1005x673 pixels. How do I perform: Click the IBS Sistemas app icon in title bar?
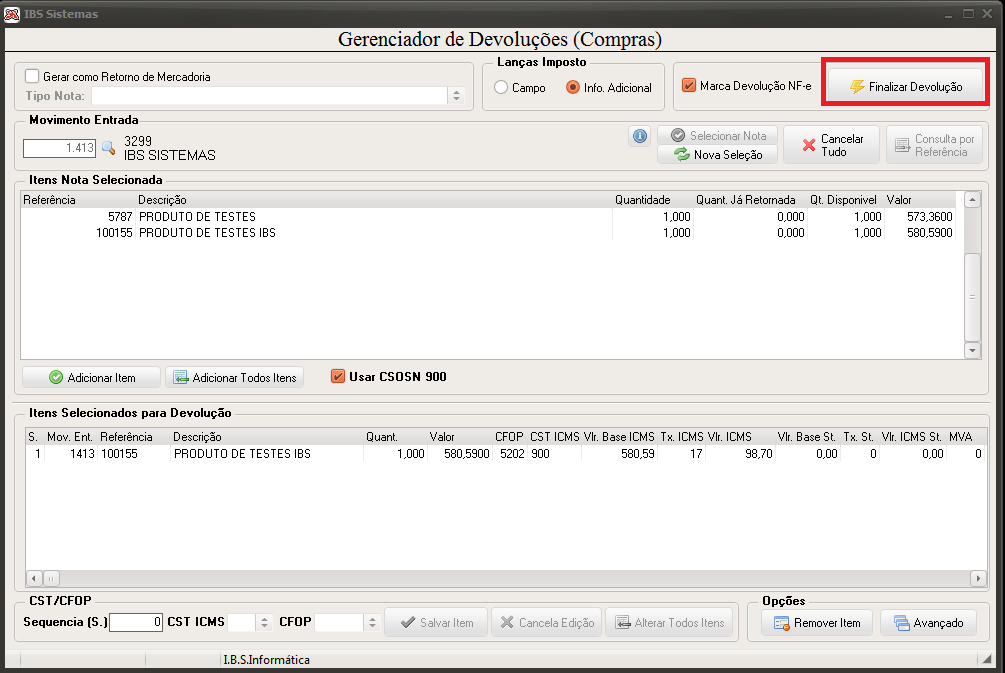pos(12,13)
